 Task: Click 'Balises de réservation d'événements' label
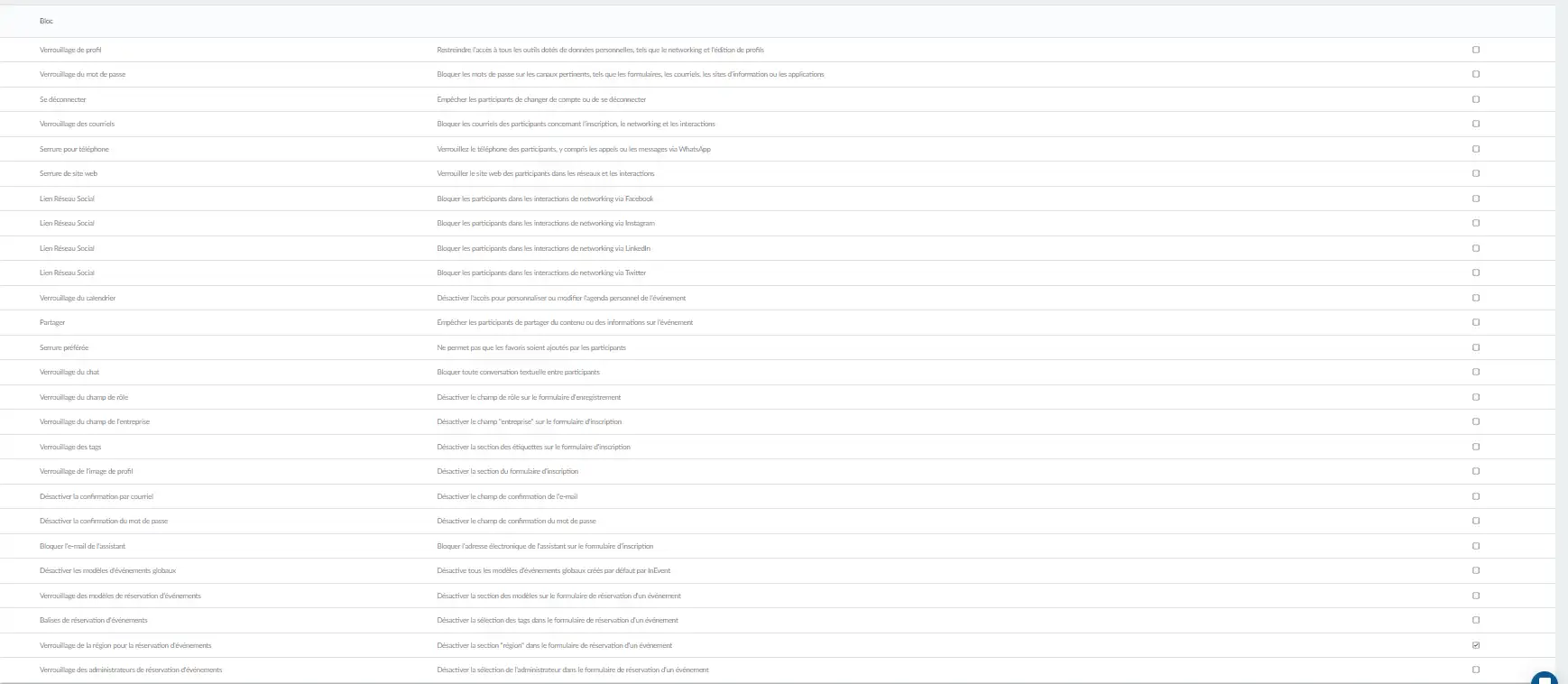click(94, 620)
